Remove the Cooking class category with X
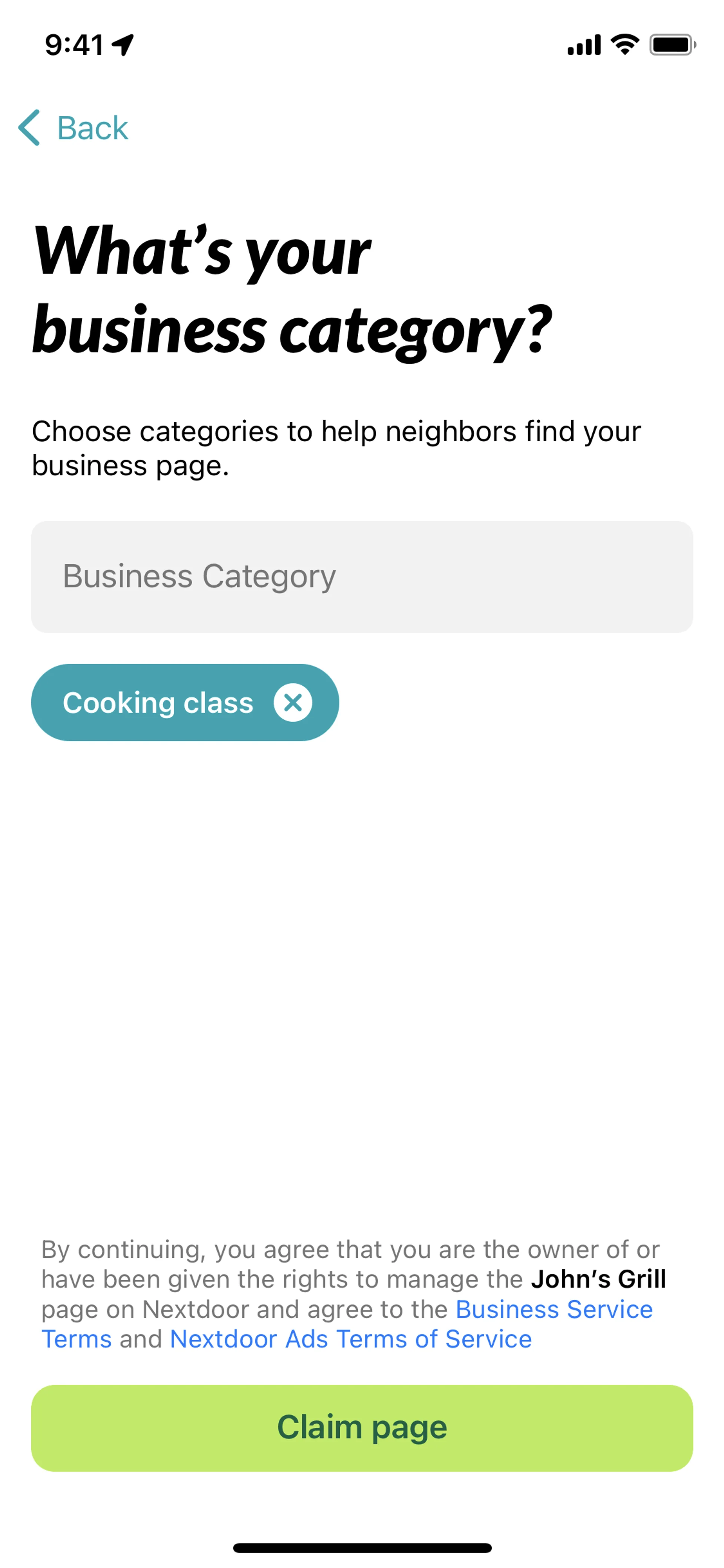 coord(293,702)
